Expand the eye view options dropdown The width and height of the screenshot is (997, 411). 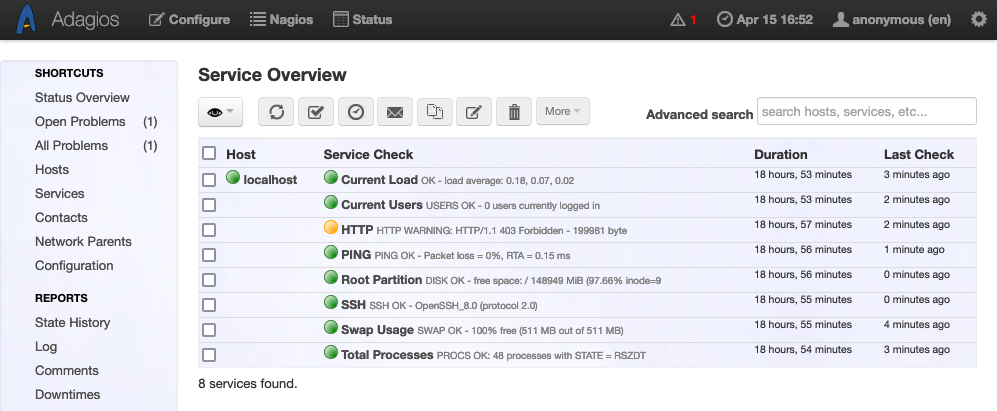[220, 112]
